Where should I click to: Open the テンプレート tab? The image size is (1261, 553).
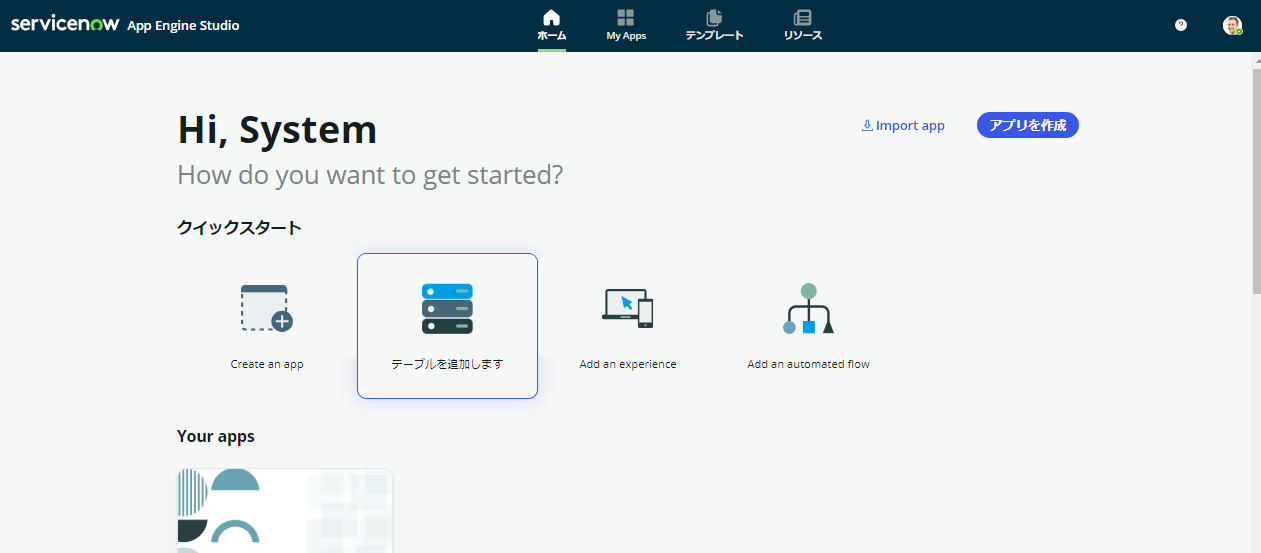tap(714, 26)
